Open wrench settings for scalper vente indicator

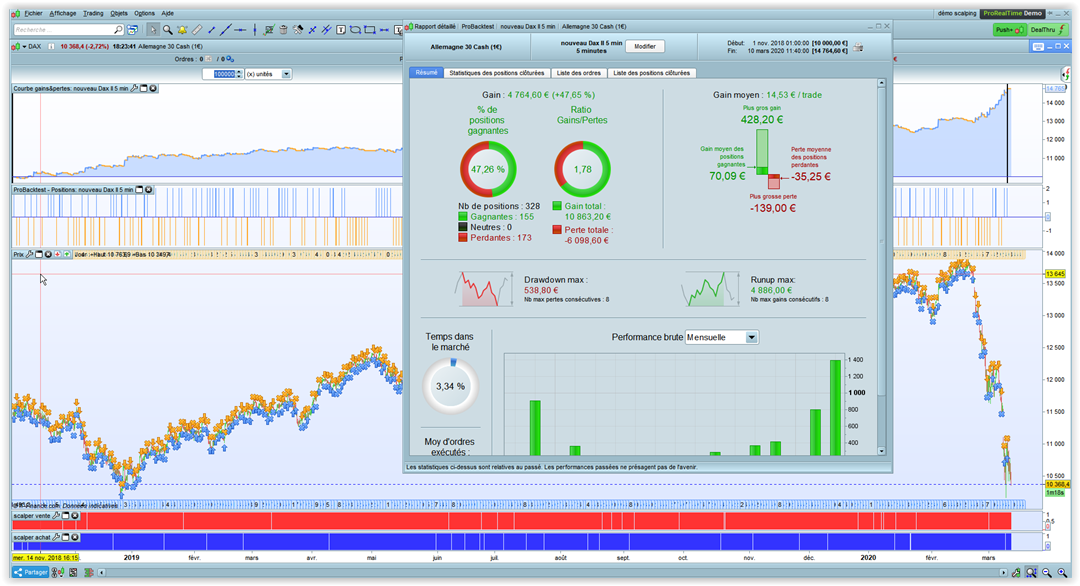point(56,515)
